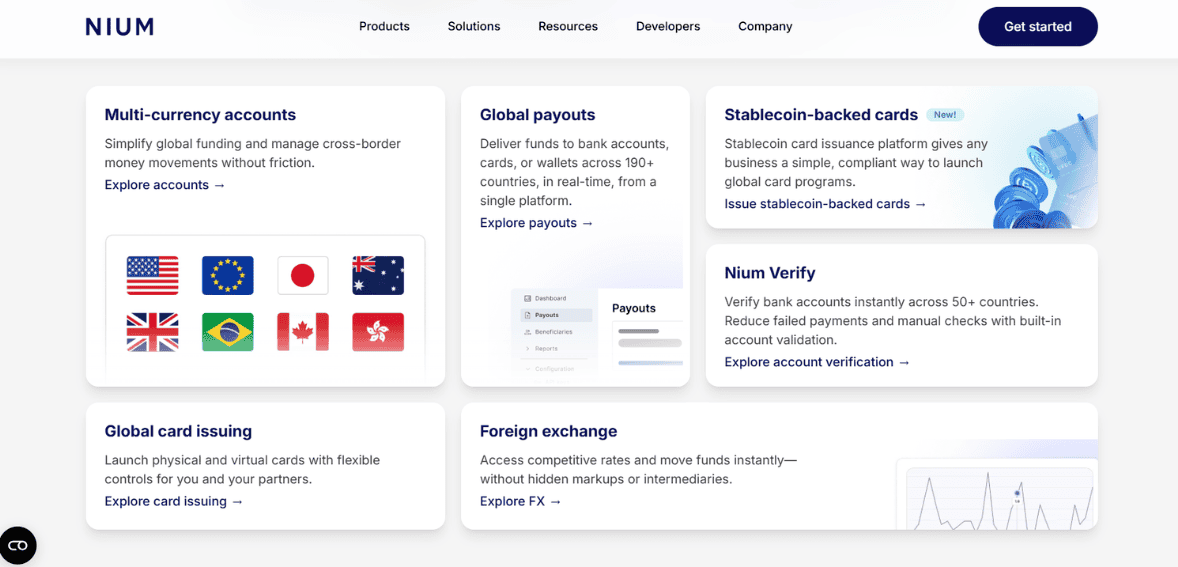Open the Developers menu
1178x567 pixels.
668,26
